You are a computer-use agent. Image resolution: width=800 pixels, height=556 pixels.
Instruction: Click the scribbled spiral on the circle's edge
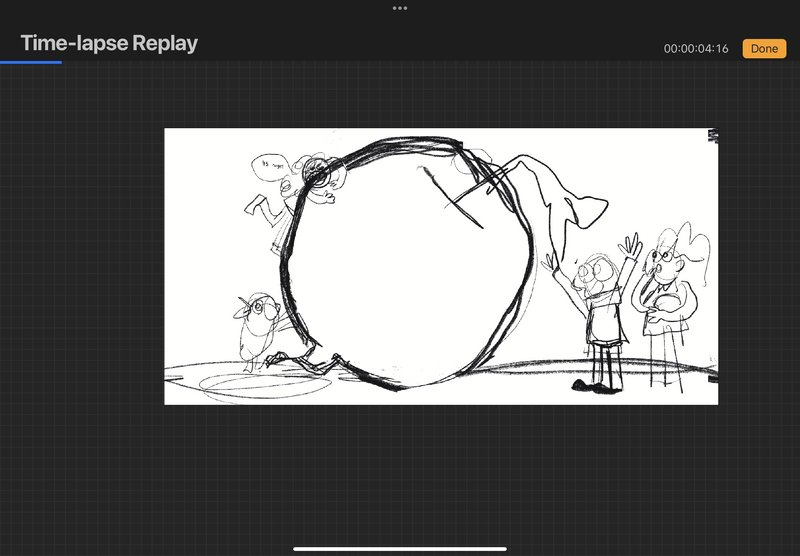[319, 175]
